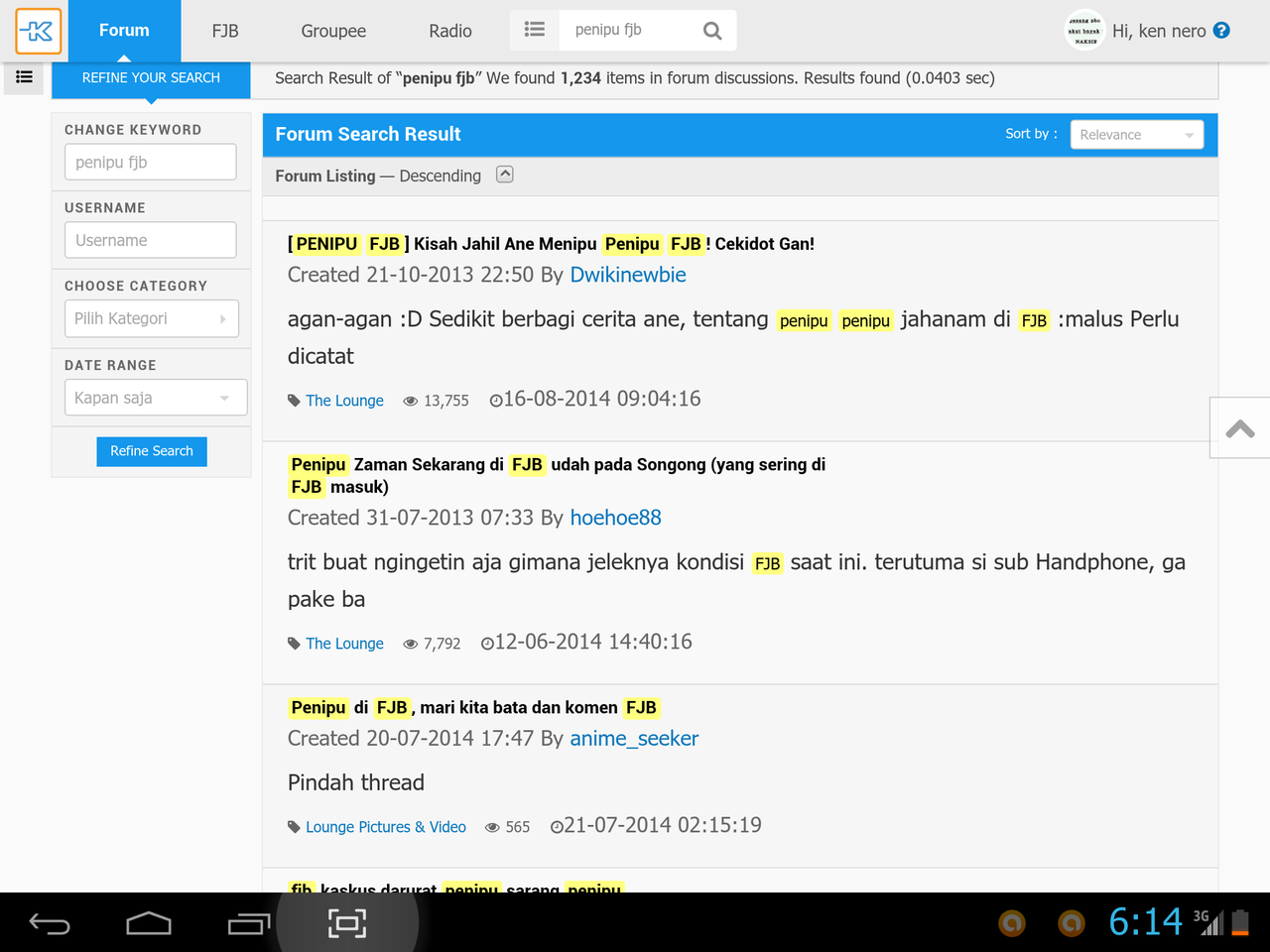Tap the eye views icon beside 13,755
The width and height of the screenshot is (1270, 952).
411,401
